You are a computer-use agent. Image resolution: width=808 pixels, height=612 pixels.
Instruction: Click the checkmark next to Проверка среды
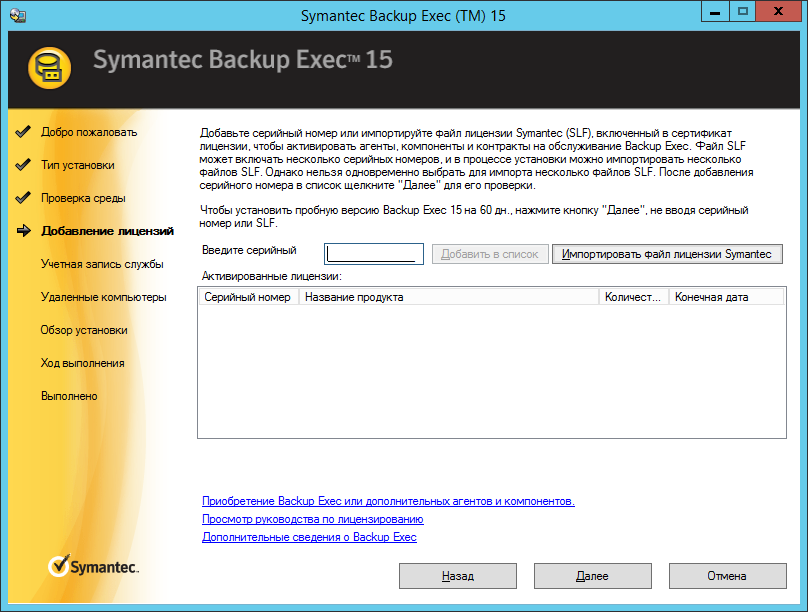pos(23,198)
